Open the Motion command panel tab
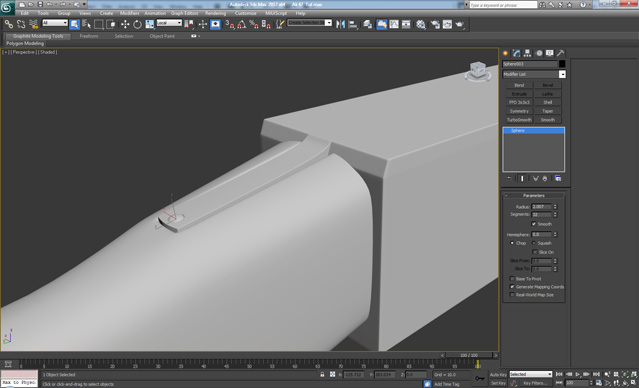 coord(539,53)
